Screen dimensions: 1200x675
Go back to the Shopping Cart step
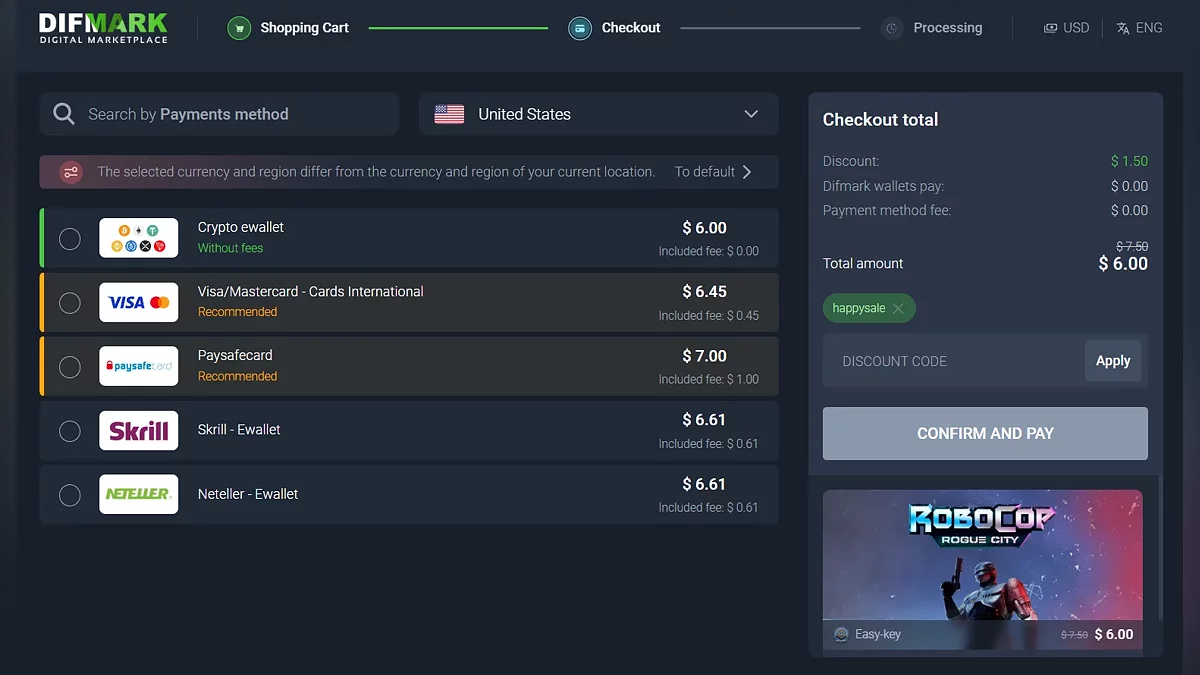pos(304,28)
